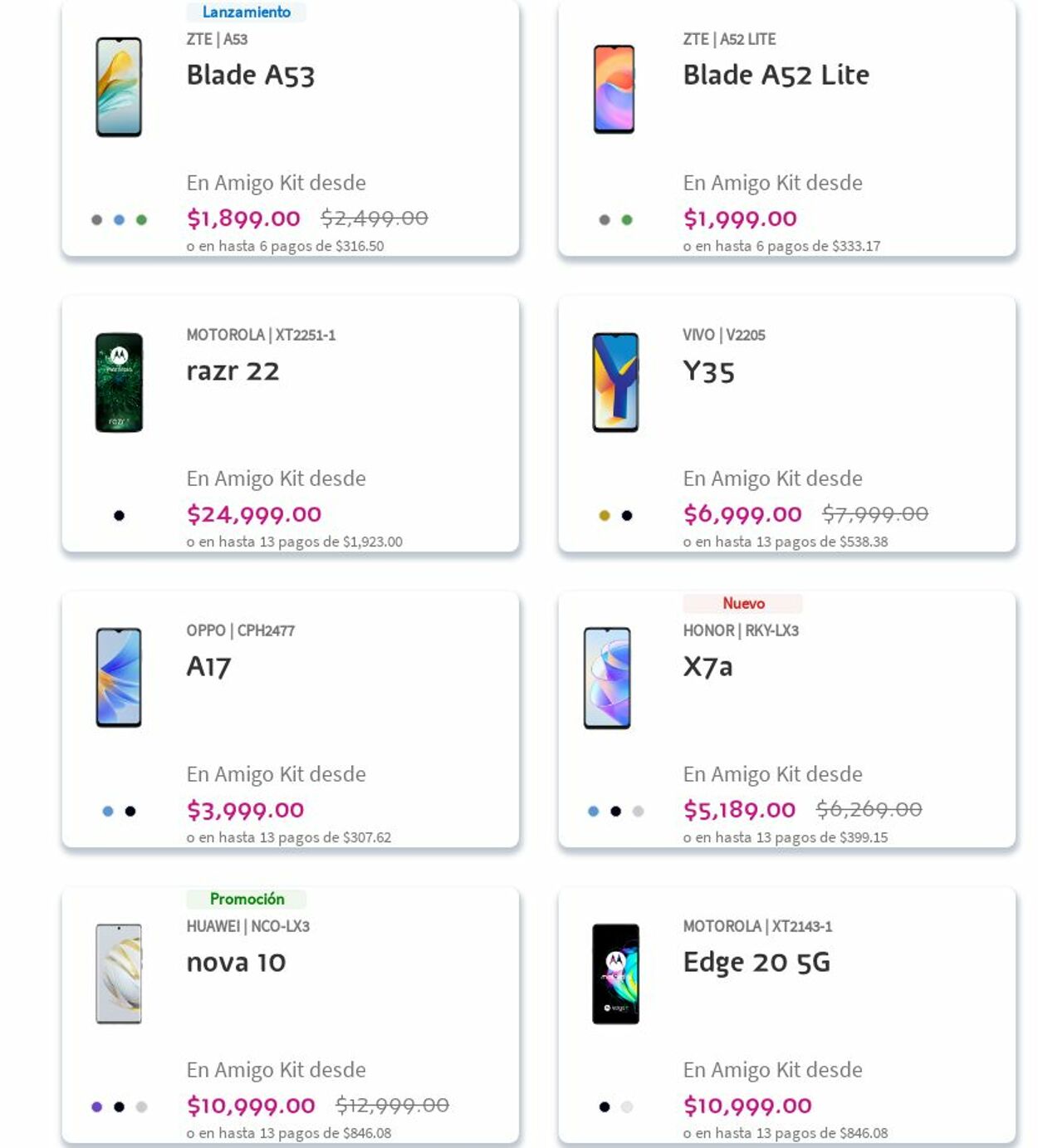This screenshot has height=1148, width=1038.
Task: Open the OPPO A17 phone thumbnail
Action: (119, 678)
